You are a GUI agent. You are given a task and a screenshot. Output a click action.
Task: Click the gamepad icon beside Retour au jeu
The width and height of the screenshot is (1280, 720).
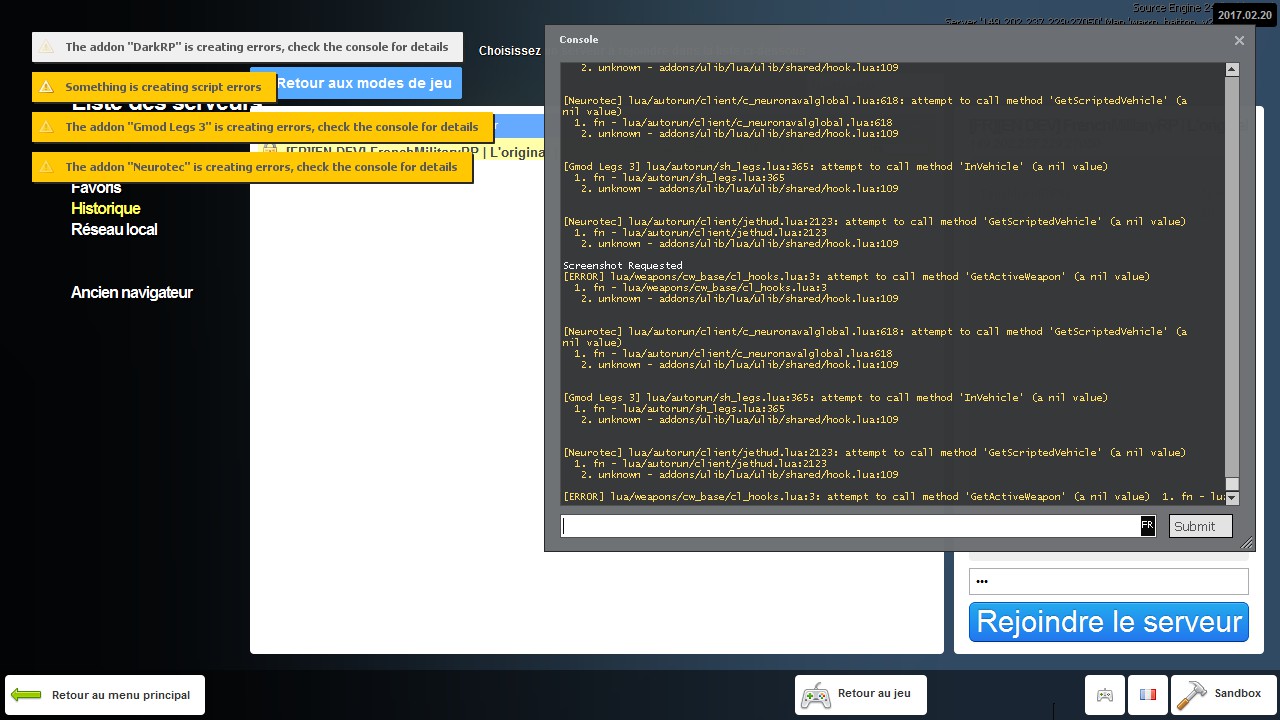816,694
